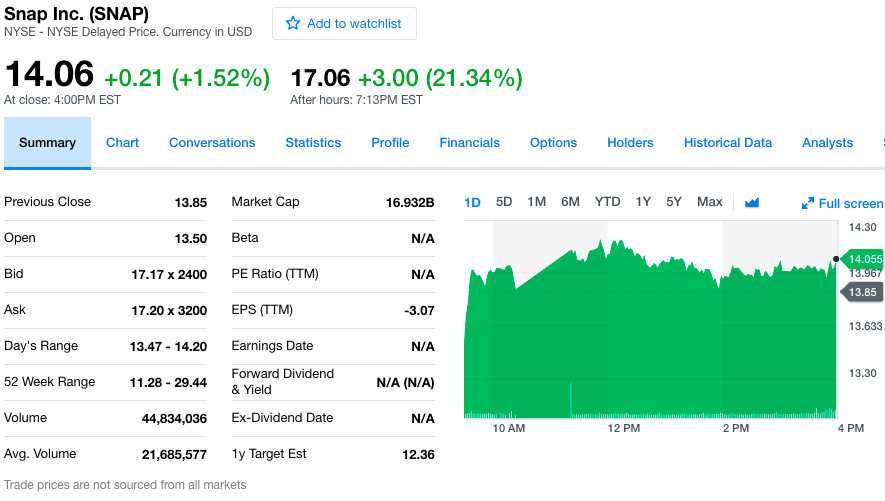The height and width of the screenshot is (501, 885).
Task: Click the Add to watchlist label
Action: 354,24
